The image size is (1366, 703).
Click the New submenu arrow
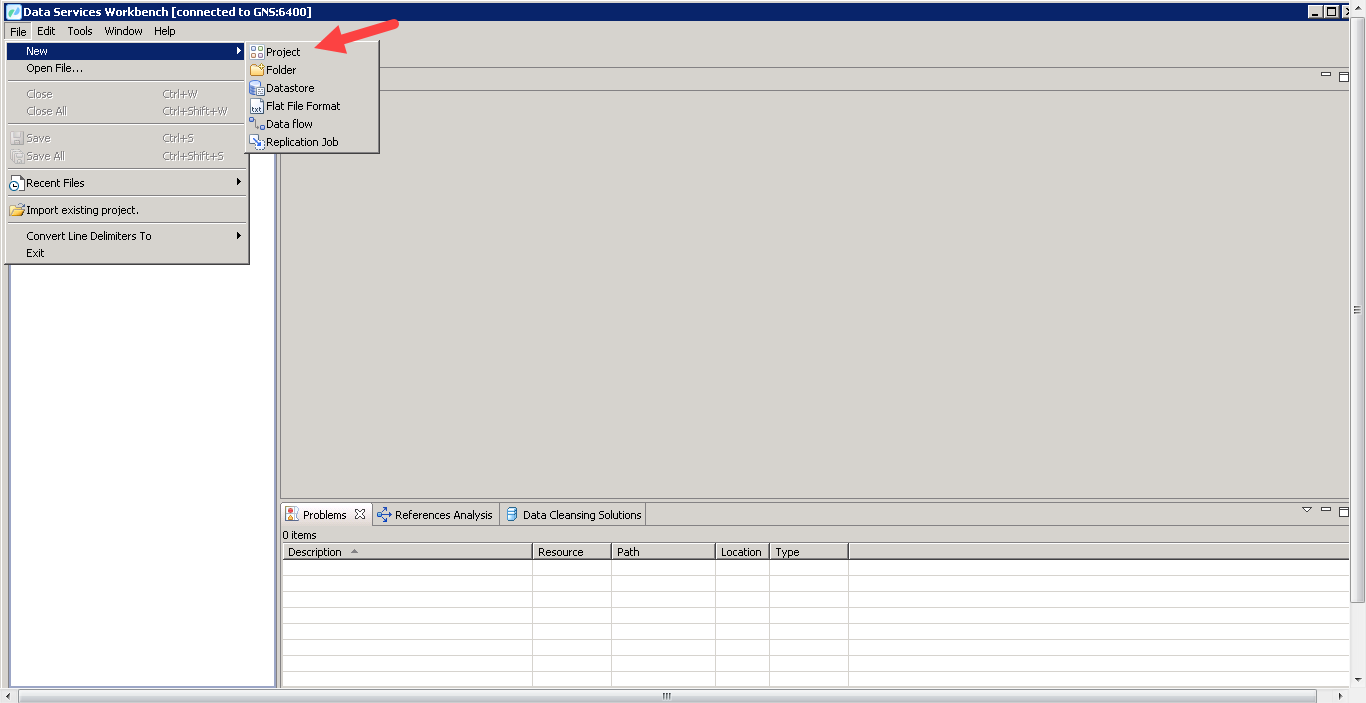pyautogui.click(x=239, y=51)
